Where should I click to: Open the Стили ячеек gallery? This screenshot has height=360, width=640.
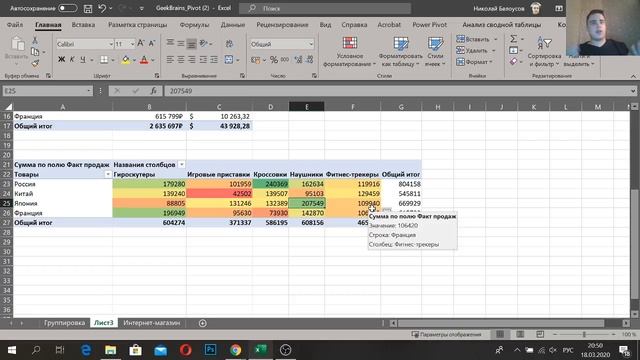point(435,52)
